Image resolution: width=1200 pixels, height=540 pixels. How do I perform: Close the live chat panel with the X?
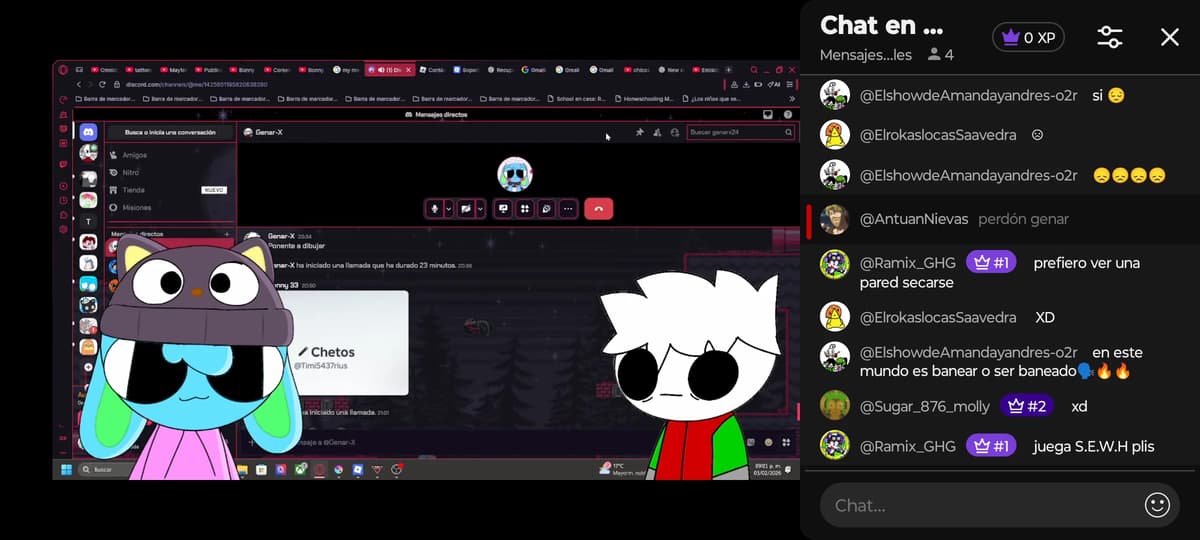pyautogui.click(x=1169, y=37)
